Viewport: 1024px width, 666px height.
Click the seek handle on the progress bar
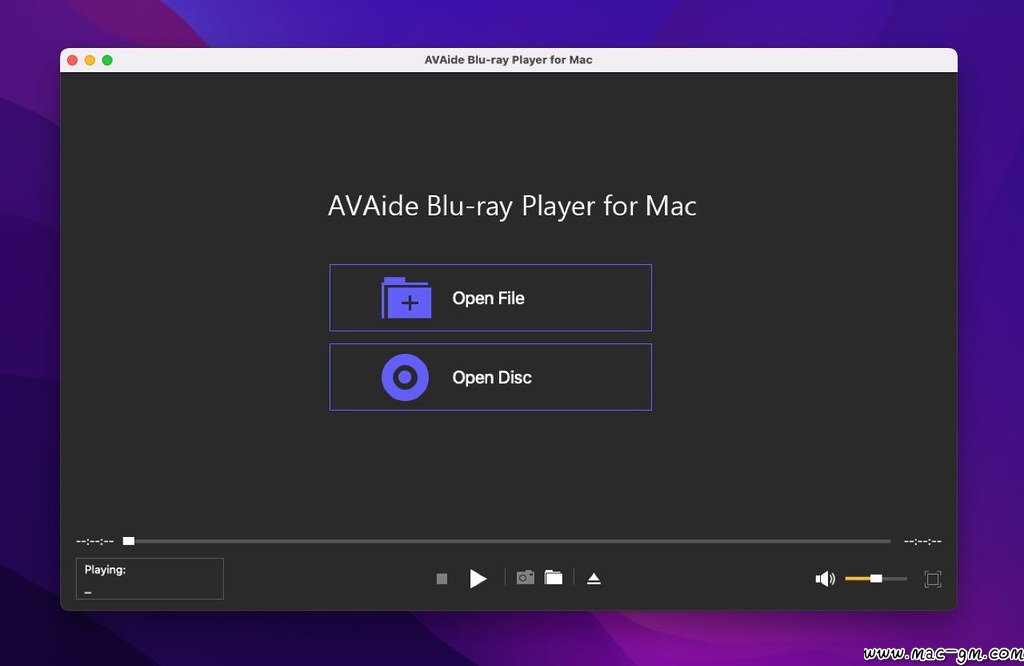129,541
